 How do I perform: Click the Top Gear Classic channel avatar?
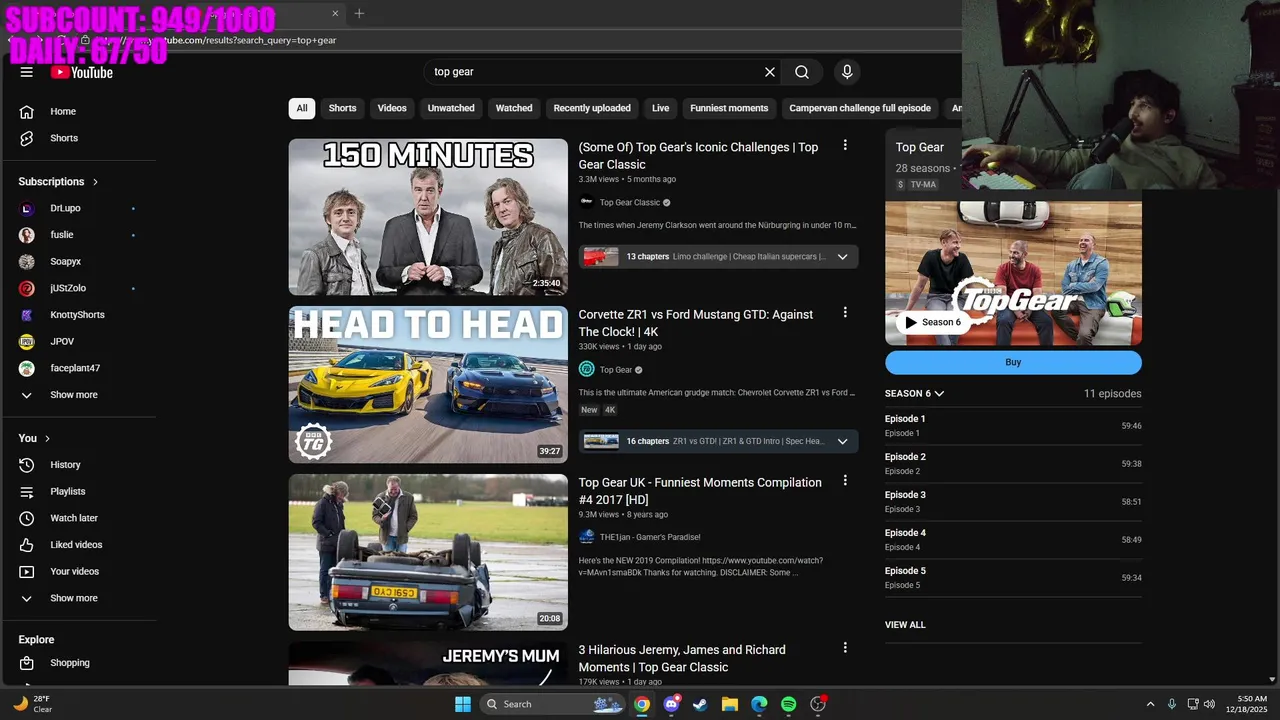(587, 202)
